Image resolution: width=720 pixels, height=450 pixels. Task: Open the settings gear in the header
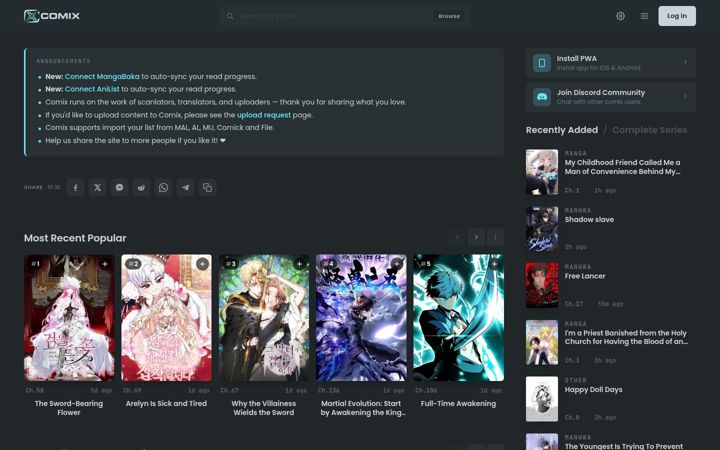point(620,16)
